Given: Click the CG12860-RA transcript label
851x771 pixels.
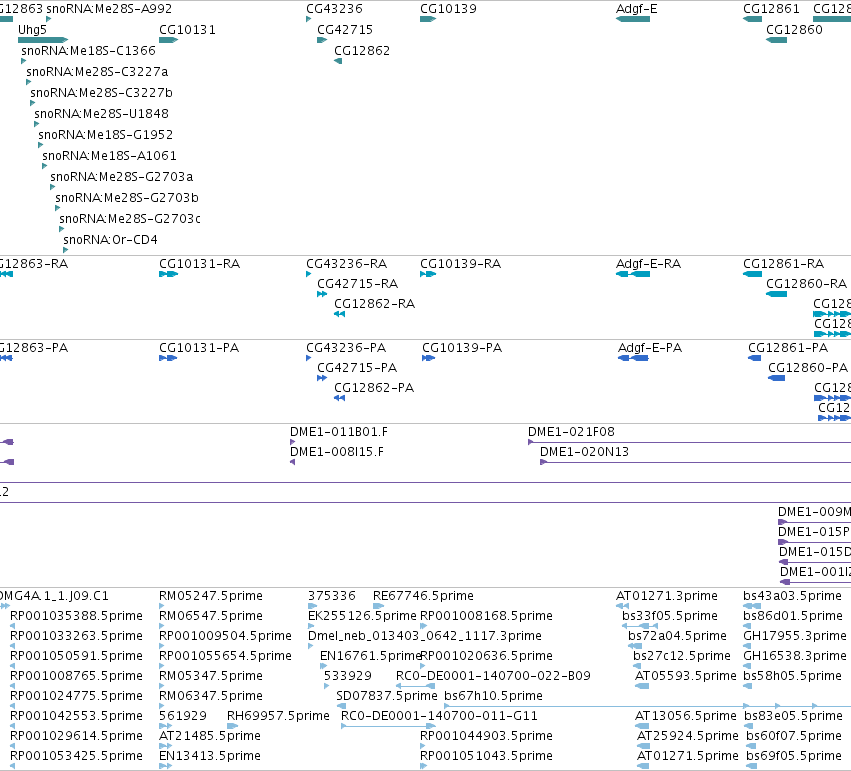Looking at the screenshot, I should 806,284.
